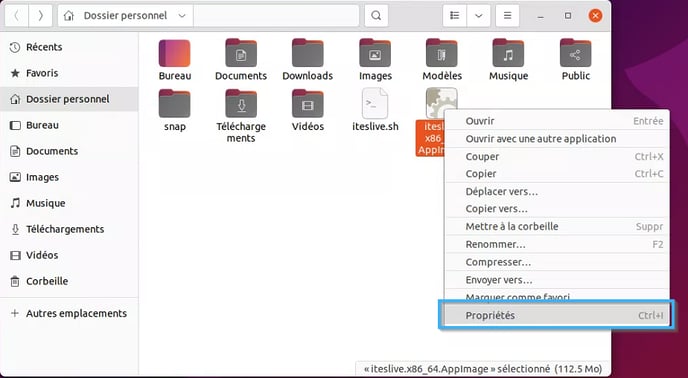The width and height of the screenshot is (688, 378).
Task: Click the search magnifier button
Action: coord(376,16)
